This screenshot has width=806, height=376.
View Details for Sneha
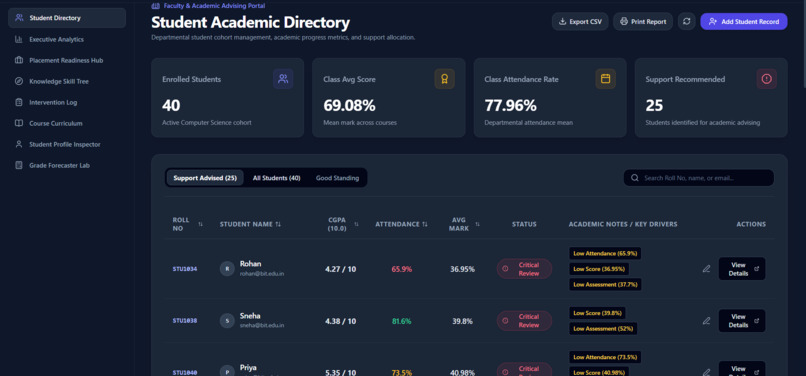coord(742,320)
